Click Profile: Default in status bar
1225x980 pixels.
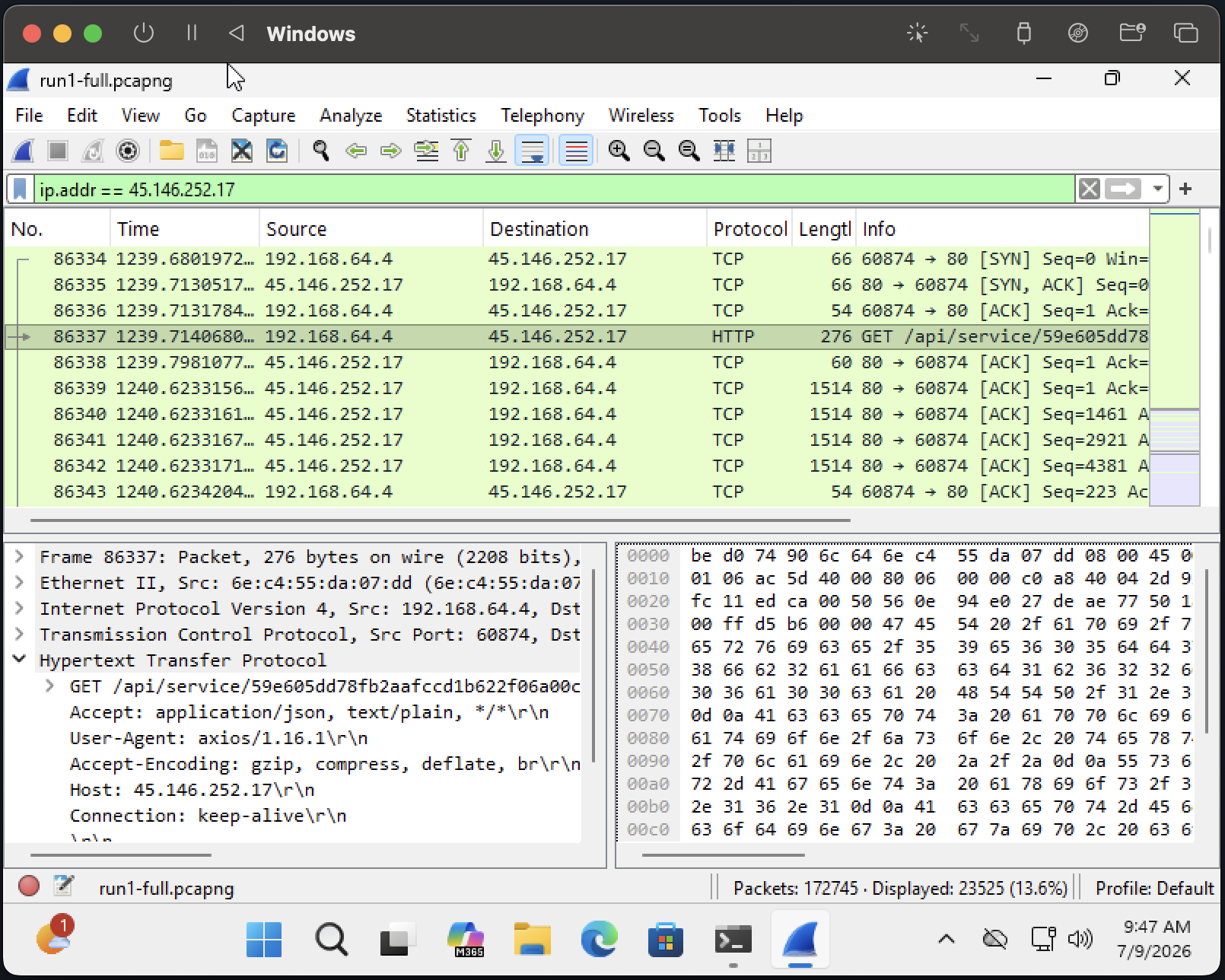1153,888
